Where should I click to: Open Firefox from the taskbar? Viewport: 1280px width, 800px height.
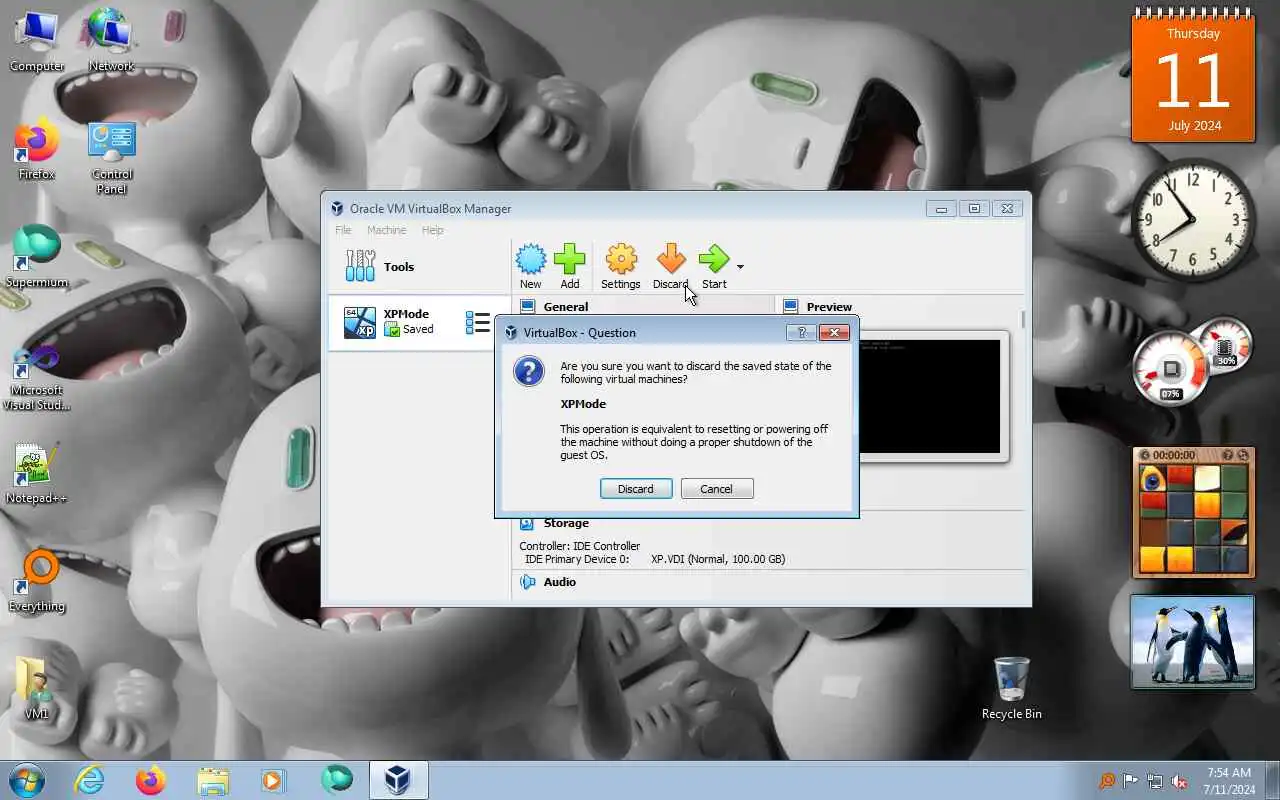pos(151,780)
